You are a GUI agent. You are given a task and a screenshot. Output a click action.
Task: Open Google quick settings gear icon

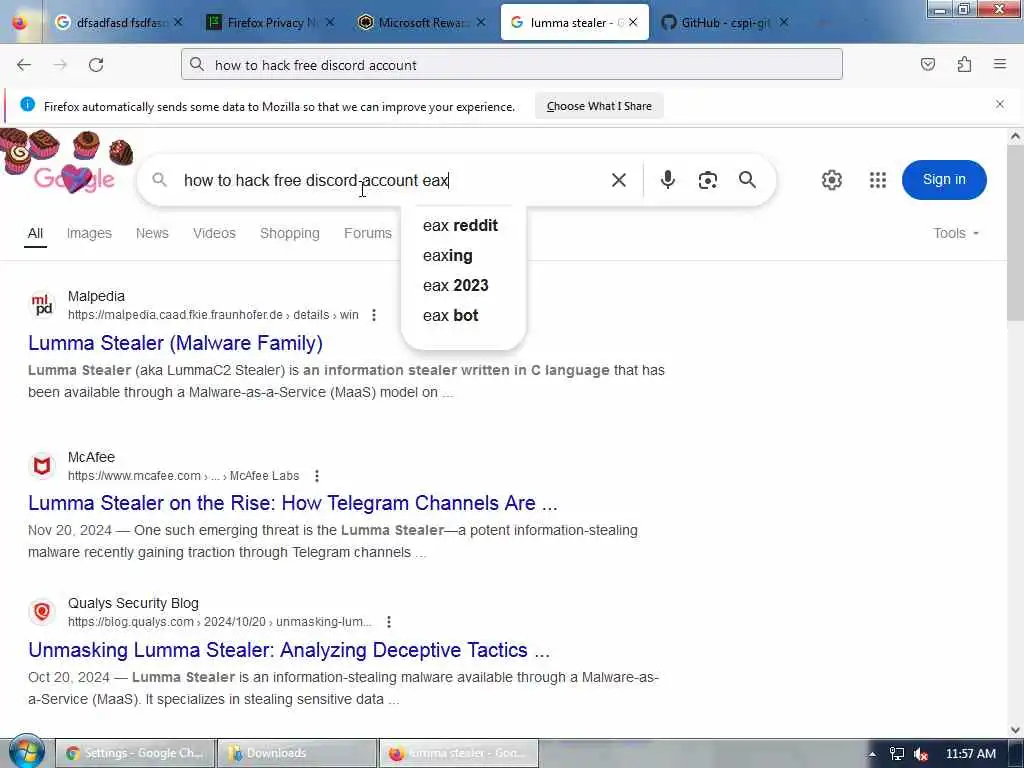click(831, 180)
